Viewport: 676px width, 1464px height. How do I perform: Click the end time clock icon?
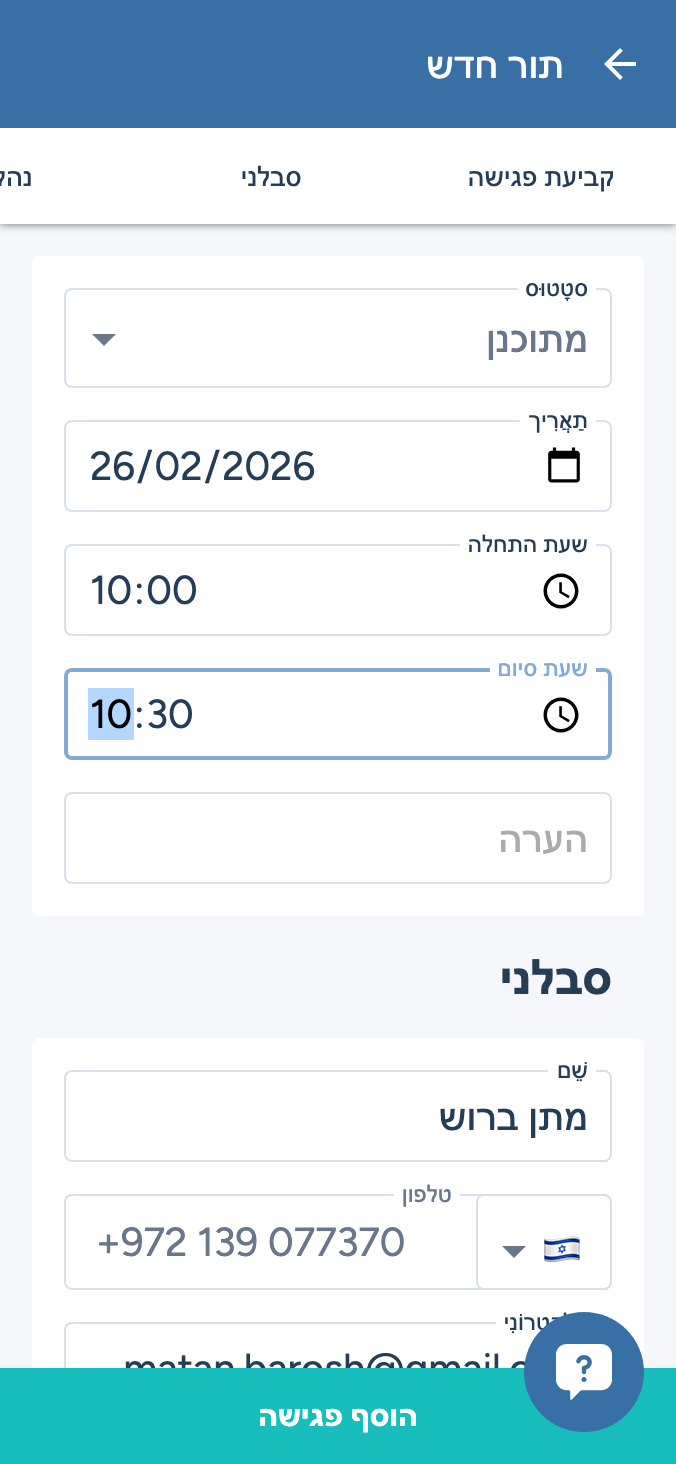point(561,715)
